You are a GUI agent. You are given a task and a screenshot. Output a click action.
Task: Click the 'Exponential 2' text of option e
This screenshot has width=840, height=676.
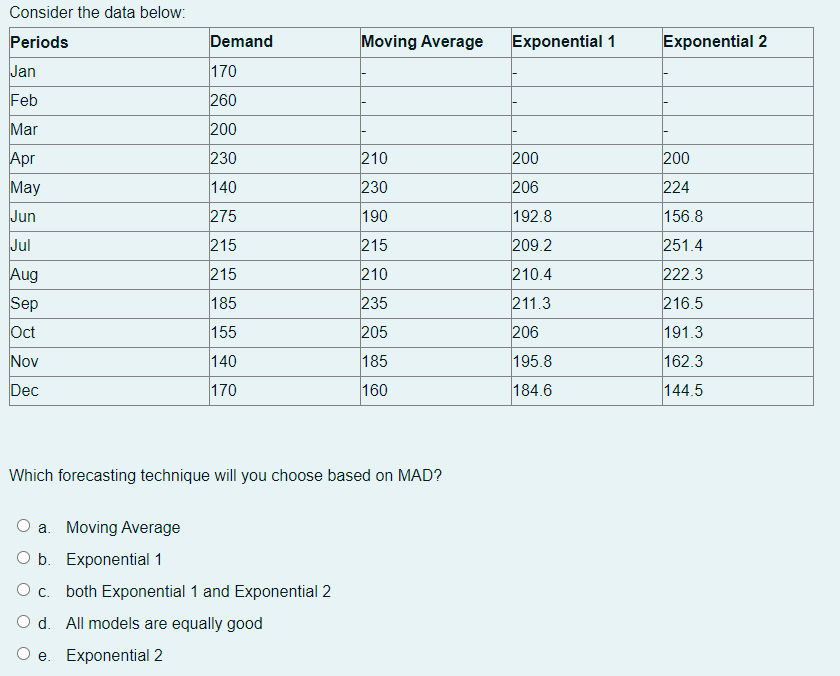tap(114, 655)
